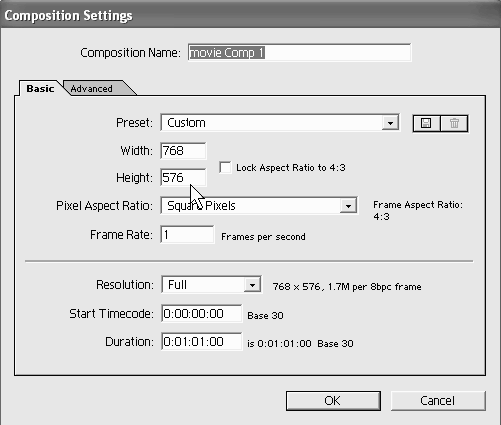Click the Height field showing 576
The width and height of the screenshot is (501, 425).
(x=183, y=178)
